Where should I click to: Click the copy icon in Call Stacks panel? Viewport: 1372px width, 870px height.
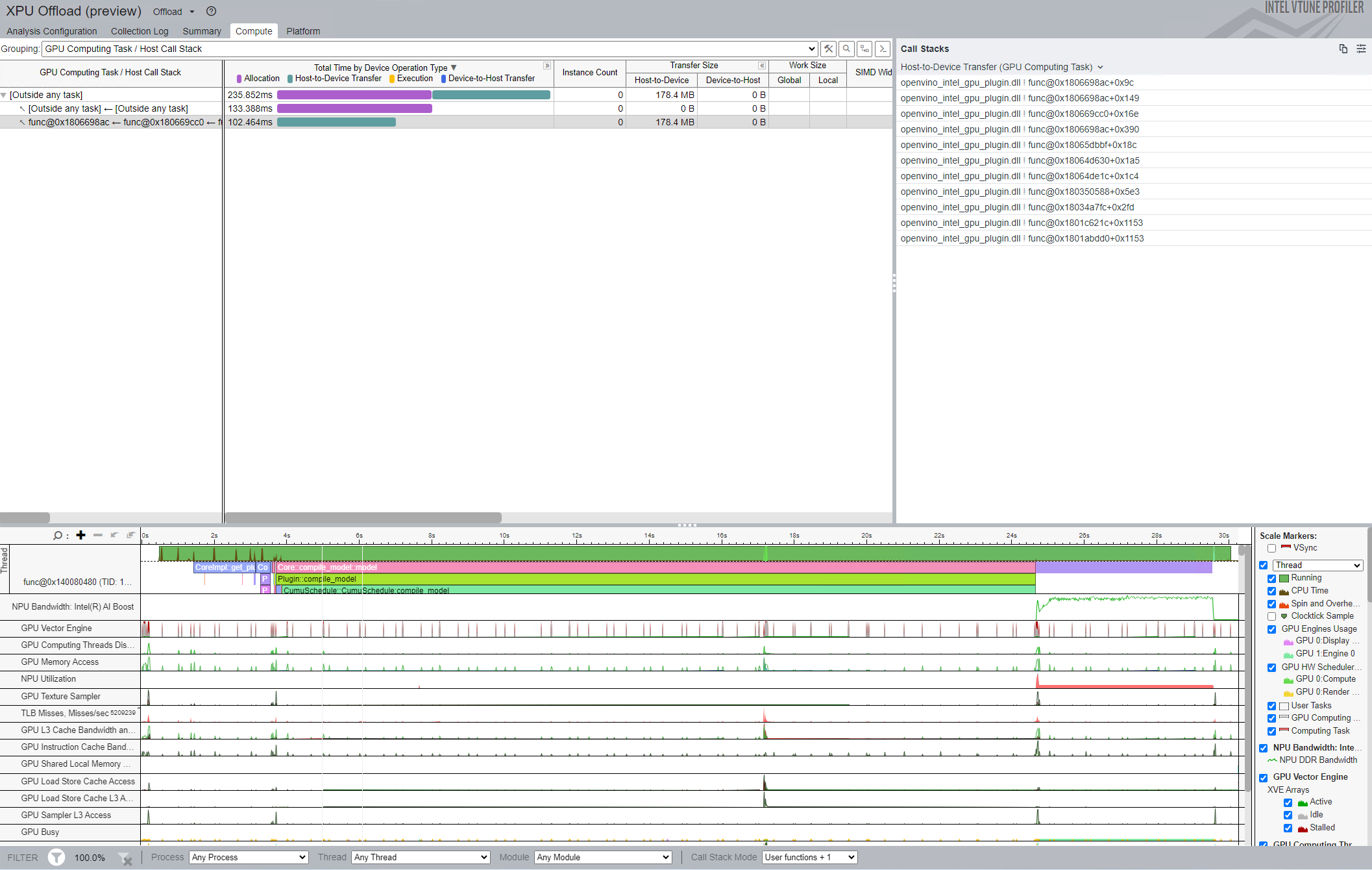click(x=1343, y=49)
